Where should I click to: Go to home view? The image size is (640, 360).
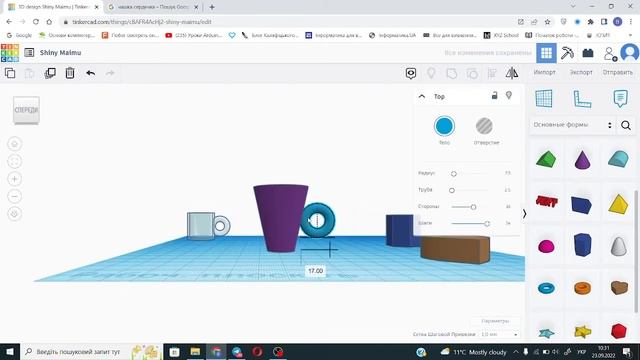[15, 144]
